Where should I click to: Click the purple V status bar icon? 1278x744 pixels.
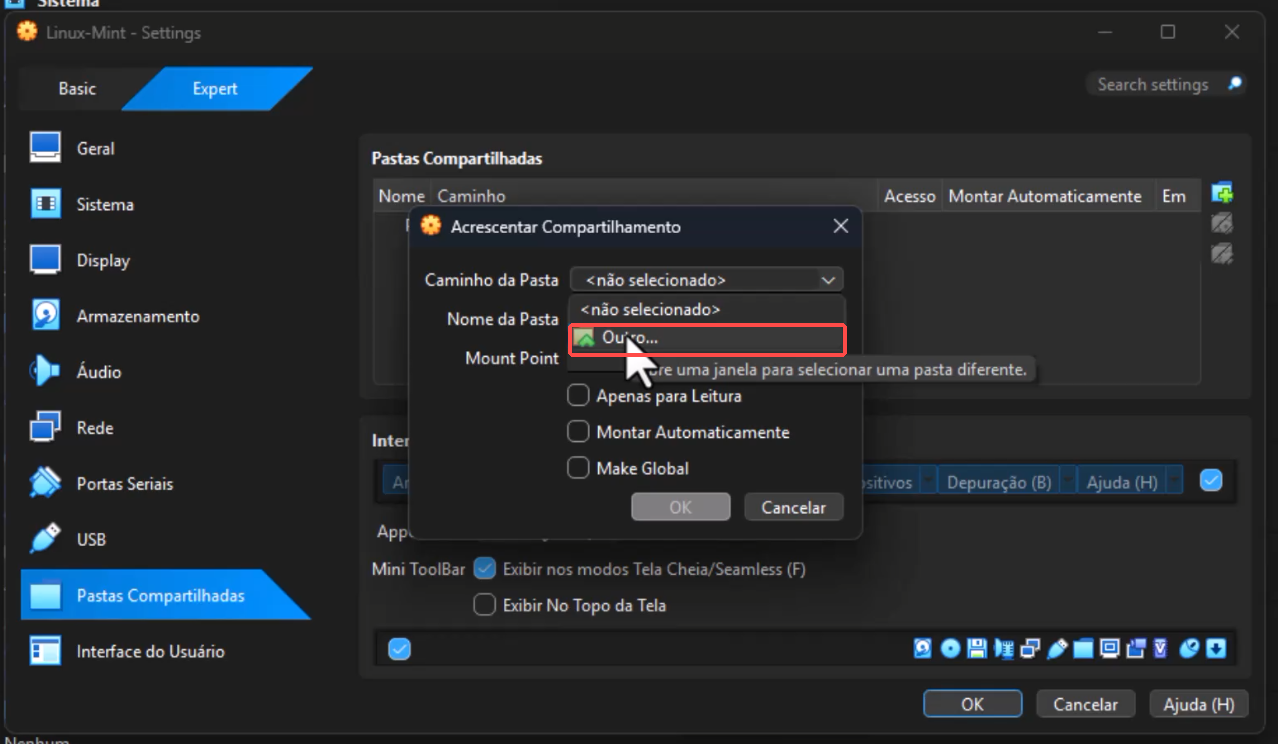1161,649
